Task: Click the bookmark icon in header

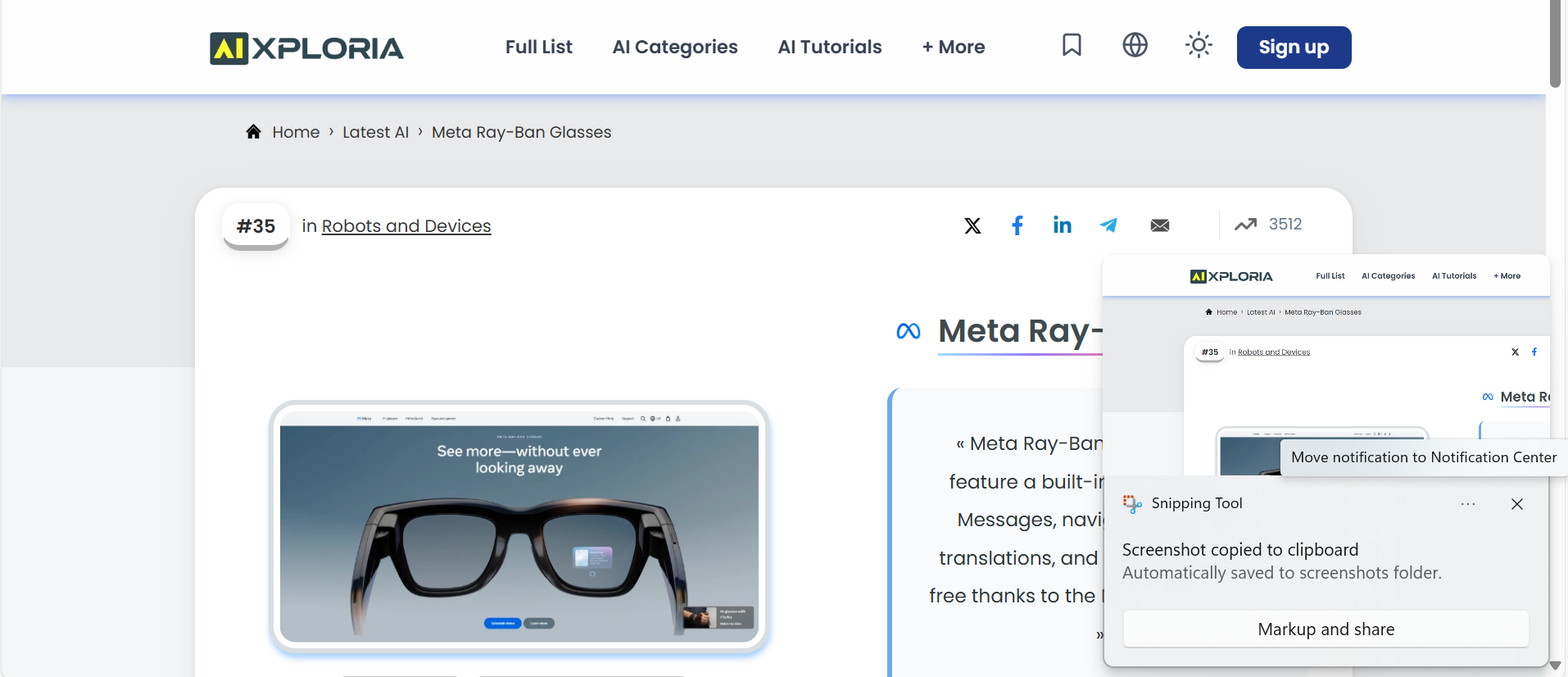Action: point(1072,45)
